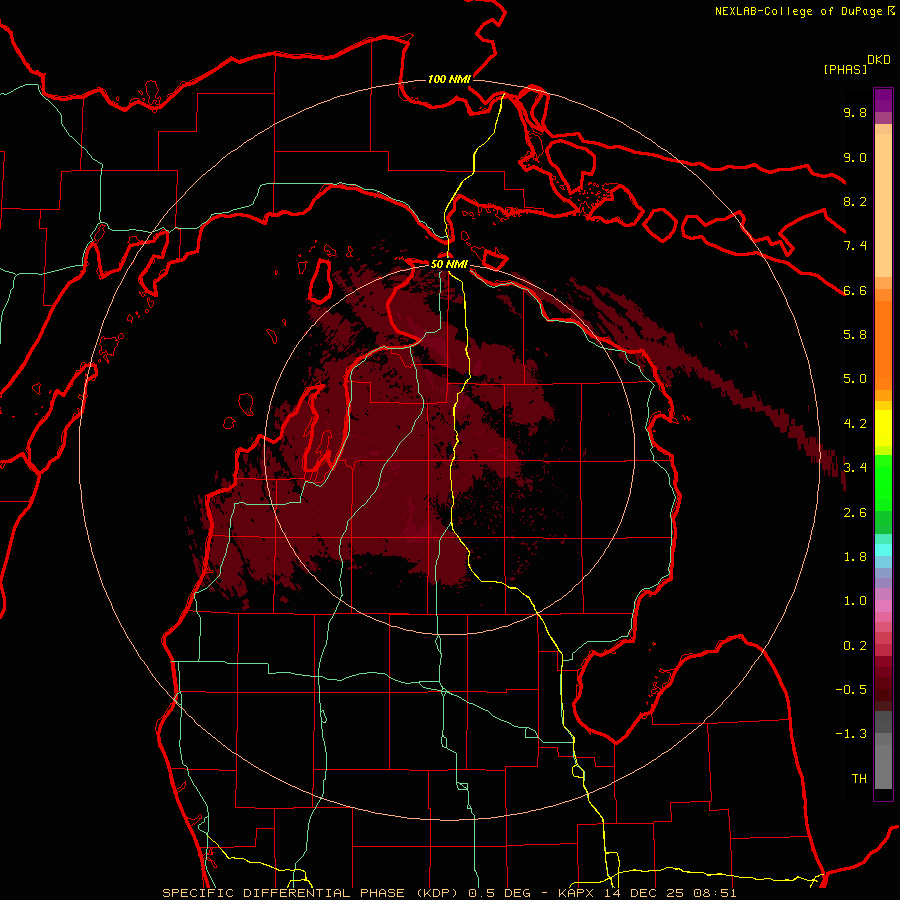The width and height of the screenshot is (900, 900).
Task: Click the KAPX station identifier
Action: coord(575,893)
